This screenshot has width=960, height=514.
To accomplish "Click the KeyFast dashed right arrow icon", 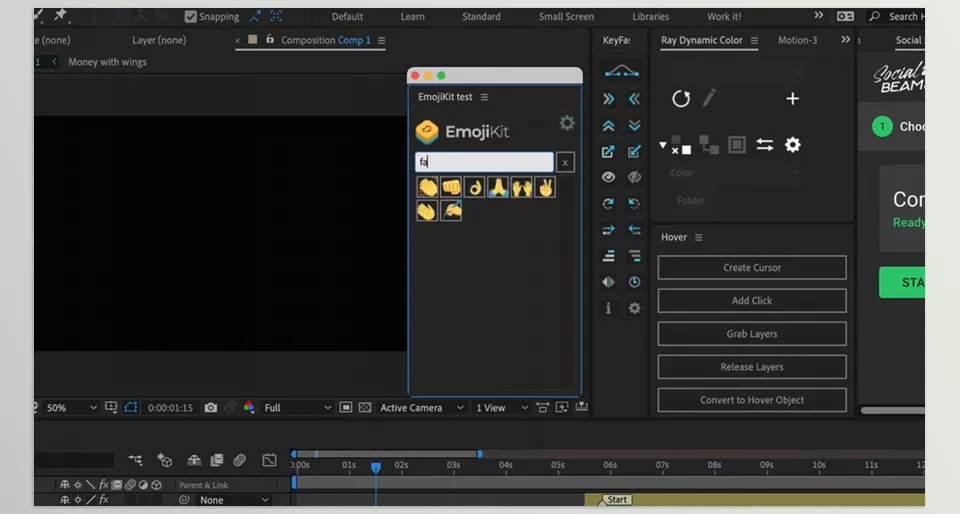I will (x=608, y=229).
